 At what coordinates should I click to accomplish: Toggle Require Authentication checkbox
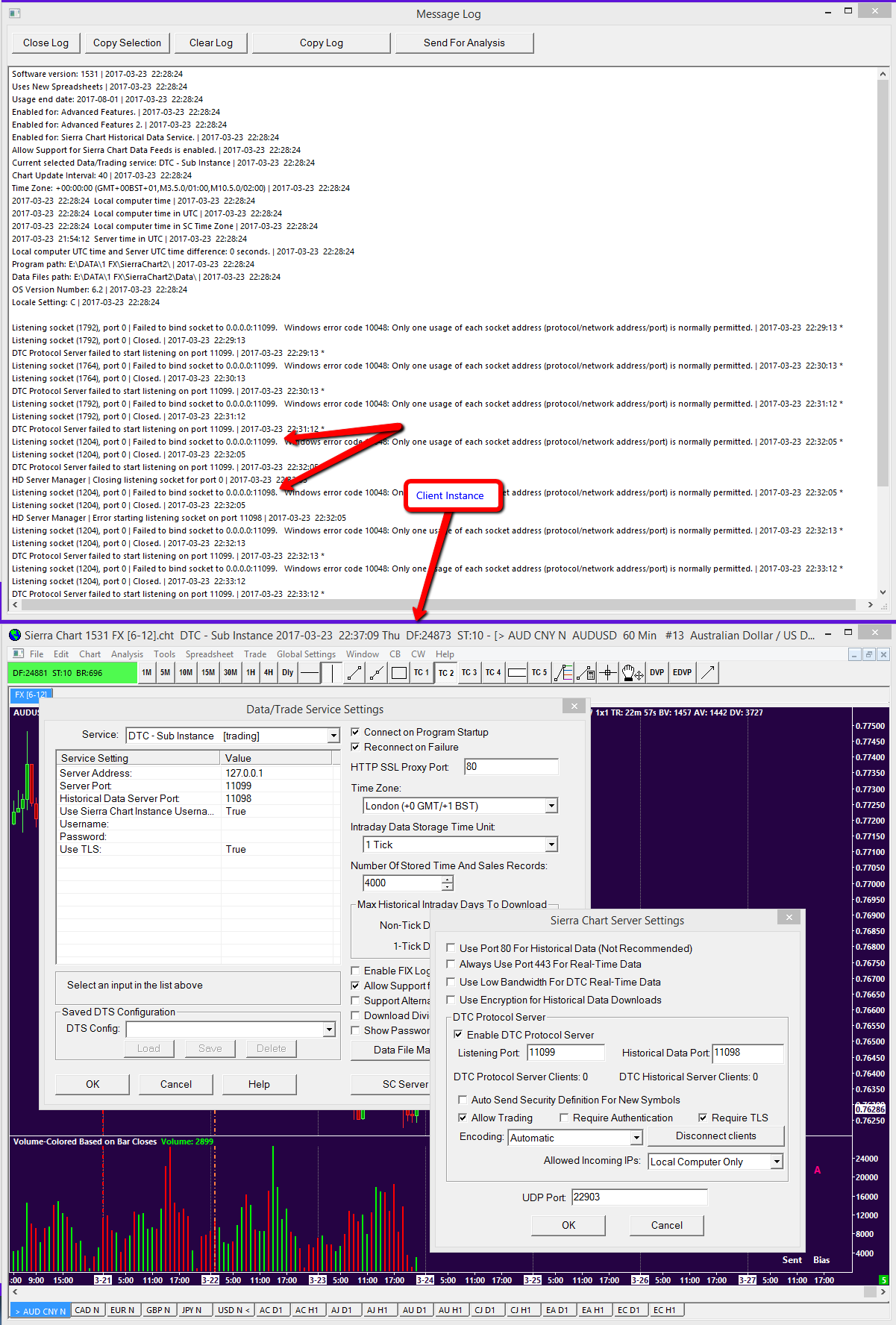(x=564, y=1118)
